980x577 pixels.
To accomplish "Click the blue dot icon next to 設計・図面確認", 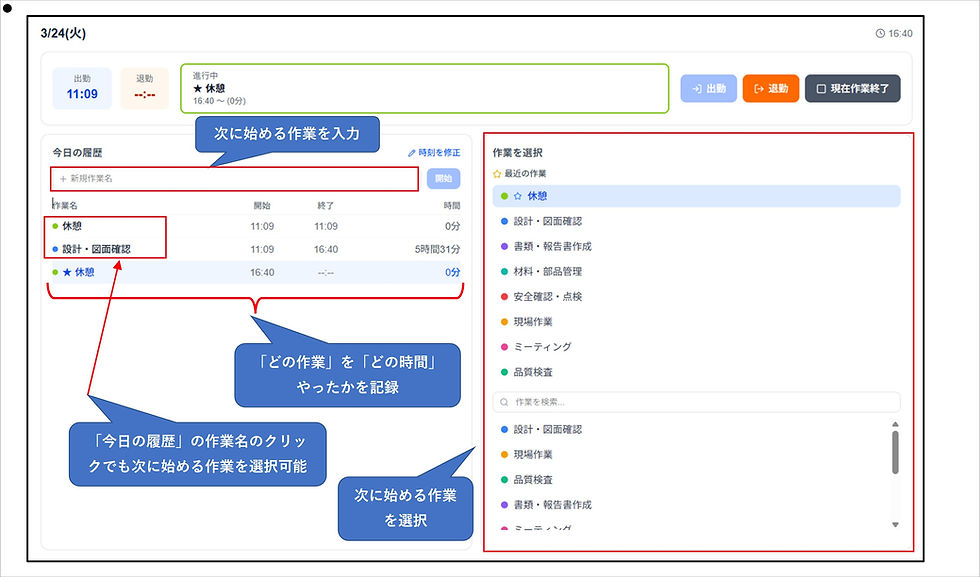I will 503,221.
